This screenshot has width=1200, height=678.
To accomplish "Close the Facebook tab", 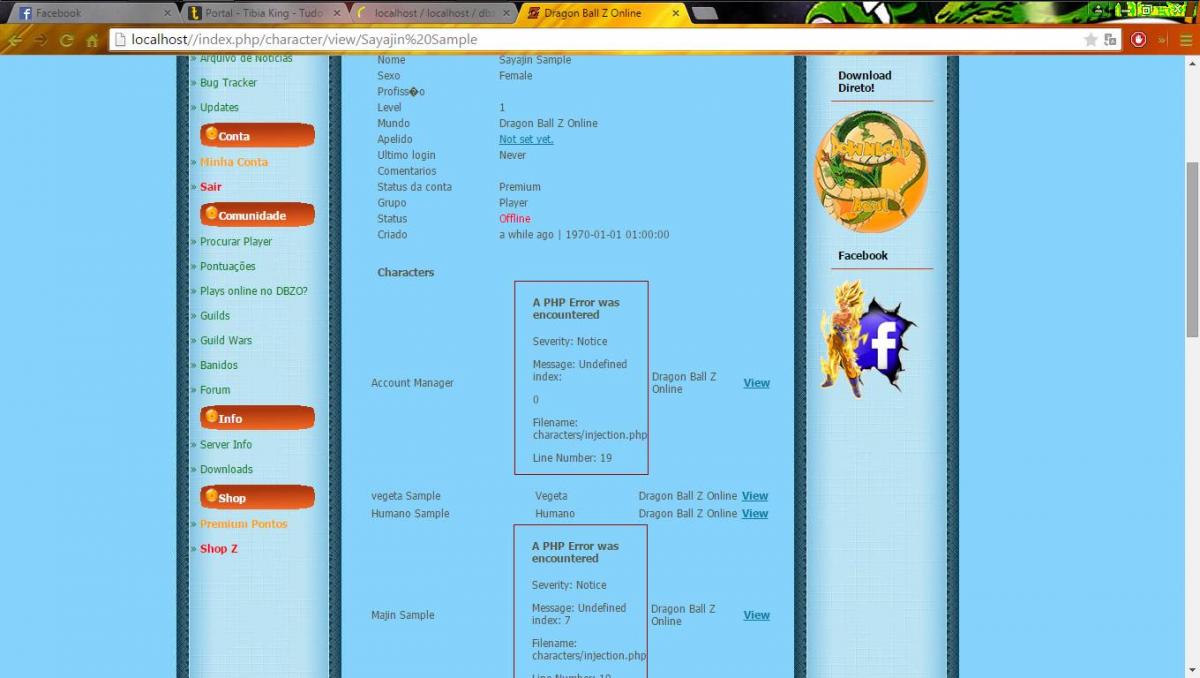I will [x=167, y=14].
